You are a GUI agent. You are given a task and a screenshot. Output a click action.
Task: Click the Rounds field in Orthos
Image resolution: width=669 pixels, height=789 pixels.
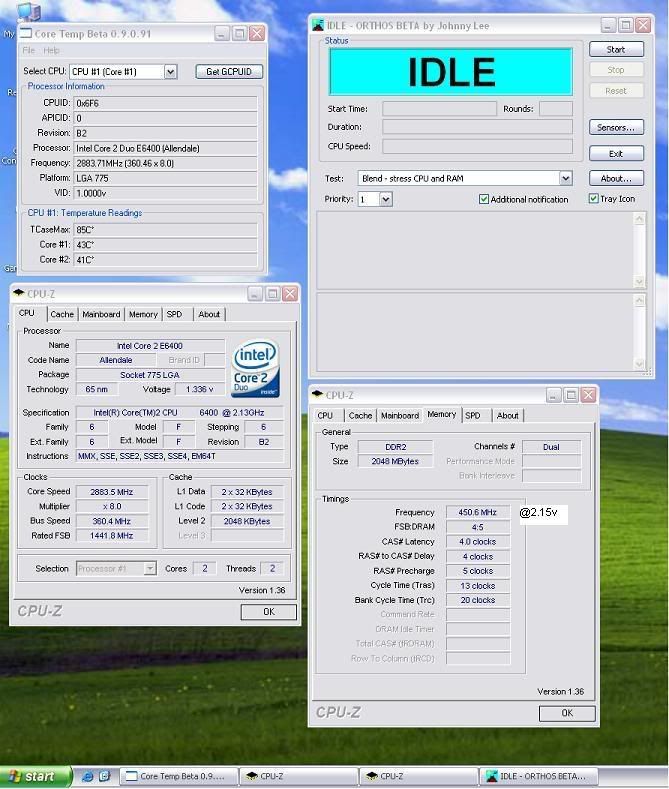point(556,109)
